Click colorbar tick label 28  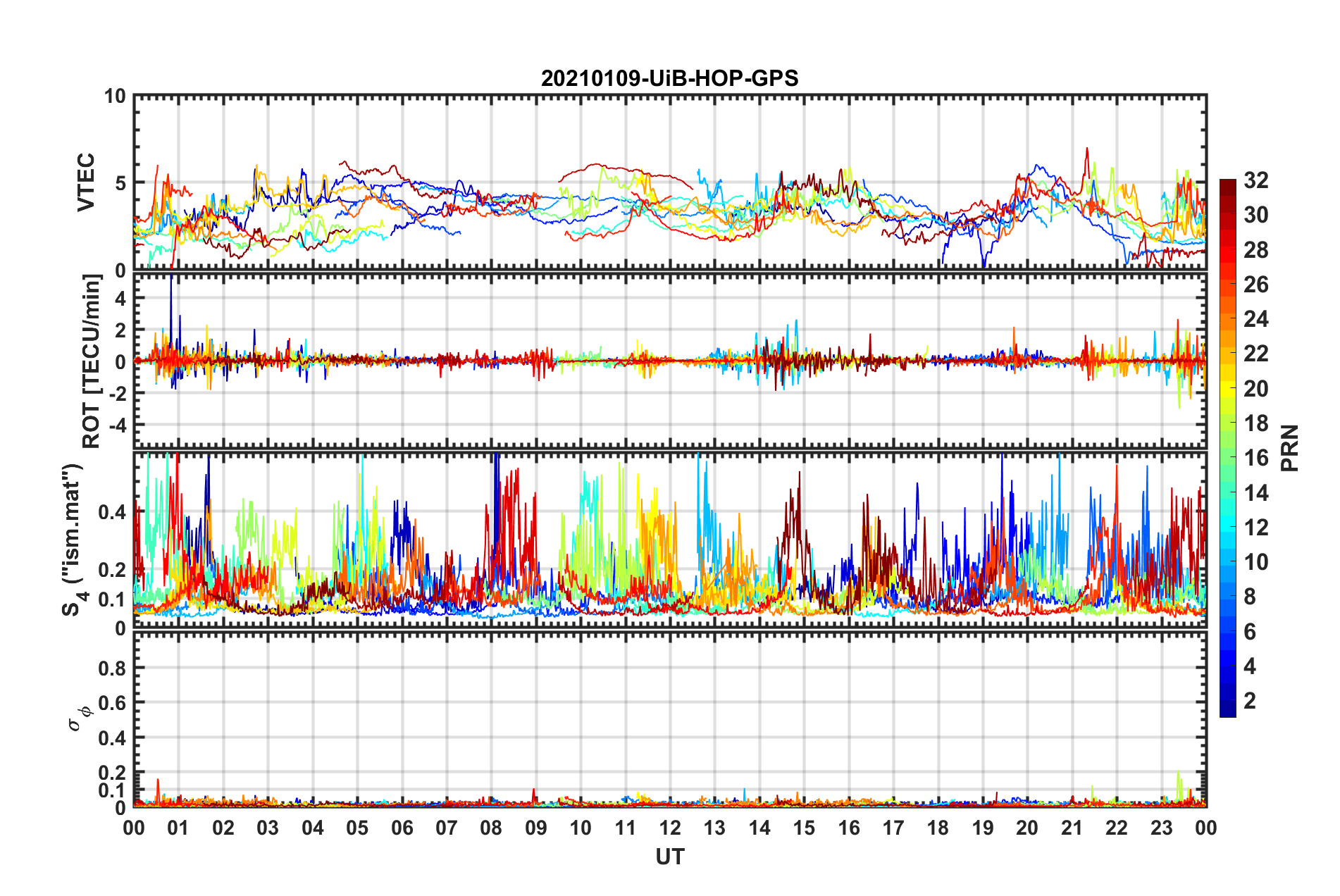click(1256, 250)
